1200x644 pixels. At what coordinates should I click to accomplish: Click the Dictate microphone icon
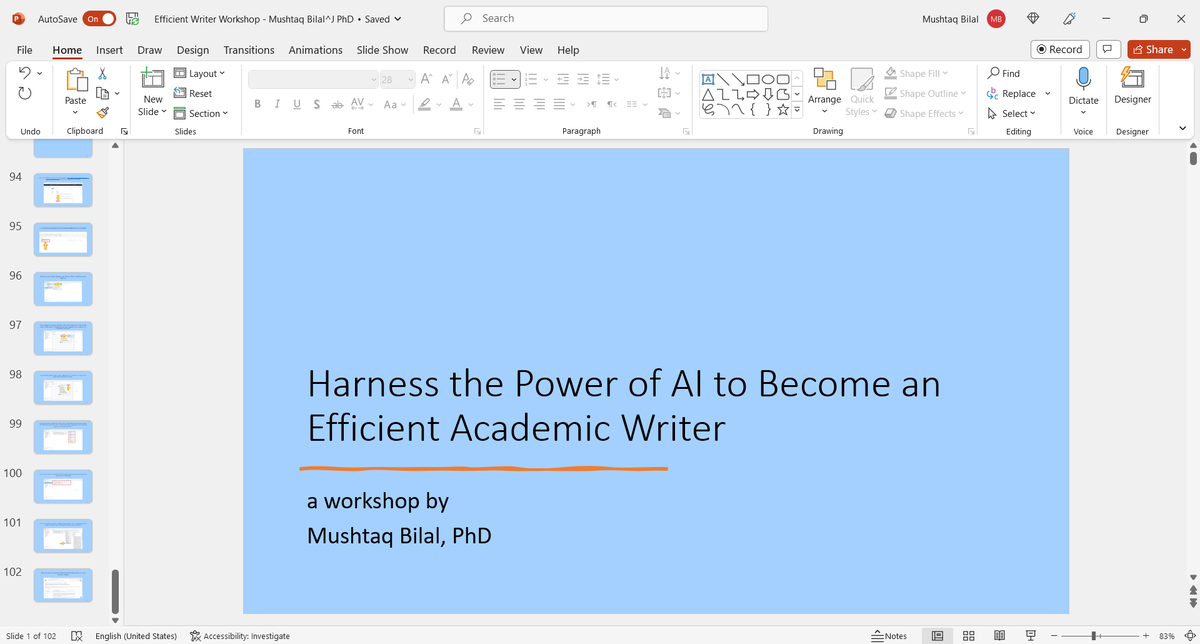coord(1083,79)
